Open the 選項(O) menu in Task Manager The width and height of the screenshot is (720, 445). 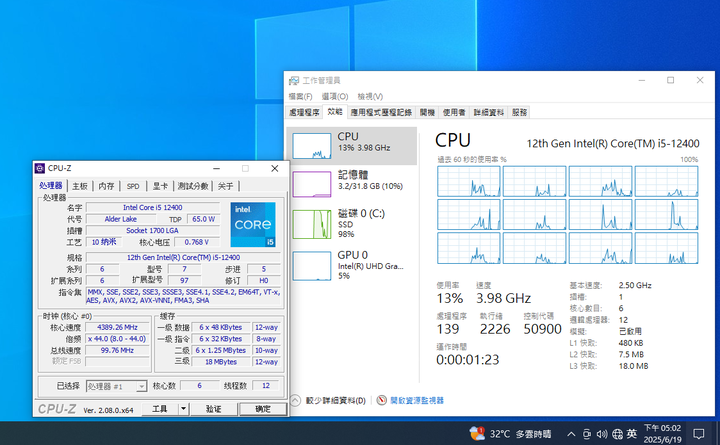coord(335,96)
